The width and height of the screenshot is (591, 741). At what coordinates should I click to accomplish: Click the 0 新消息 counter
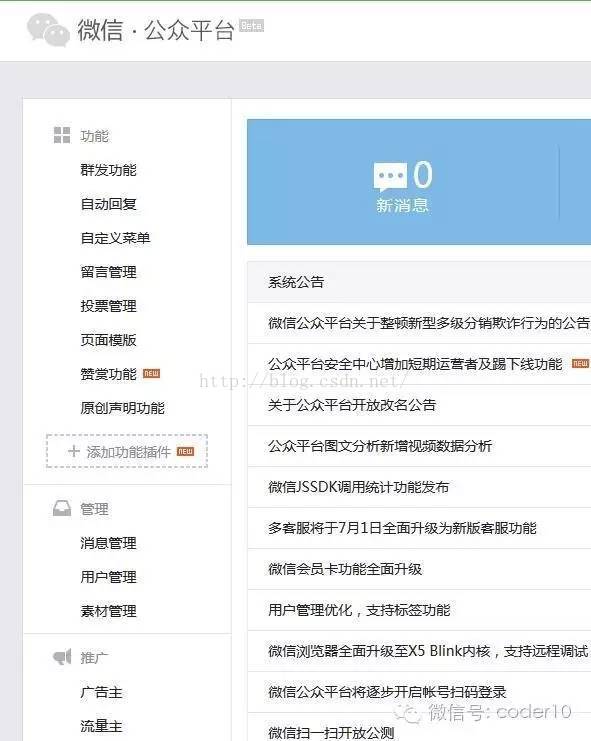point(403,187)
